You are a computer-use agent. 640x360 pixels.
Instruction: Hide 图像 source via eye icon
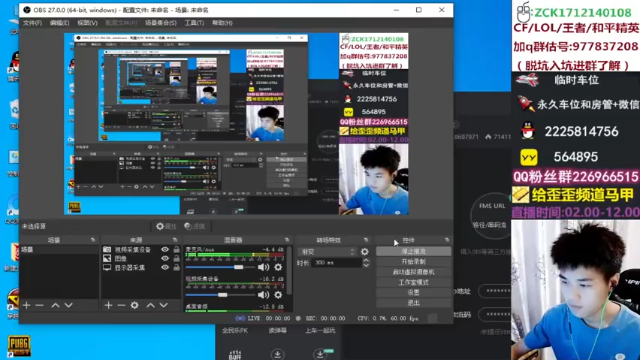click(x=165, y=258)
